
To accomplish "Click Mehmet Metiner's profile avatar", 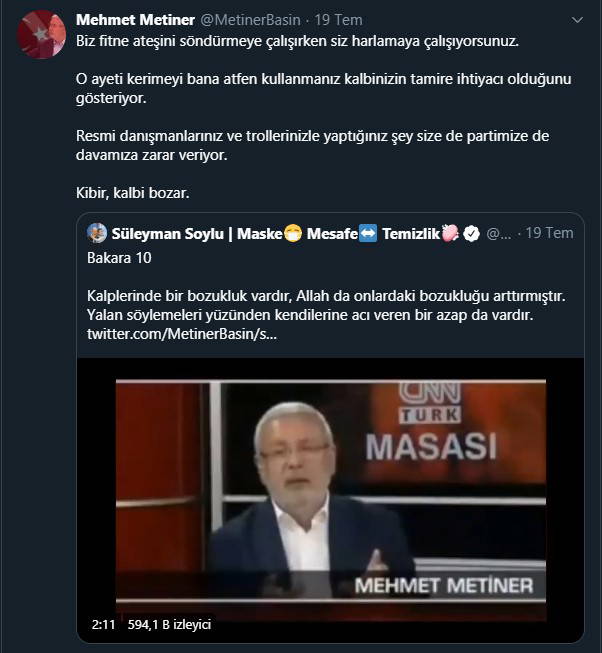I will coord(43,34).
